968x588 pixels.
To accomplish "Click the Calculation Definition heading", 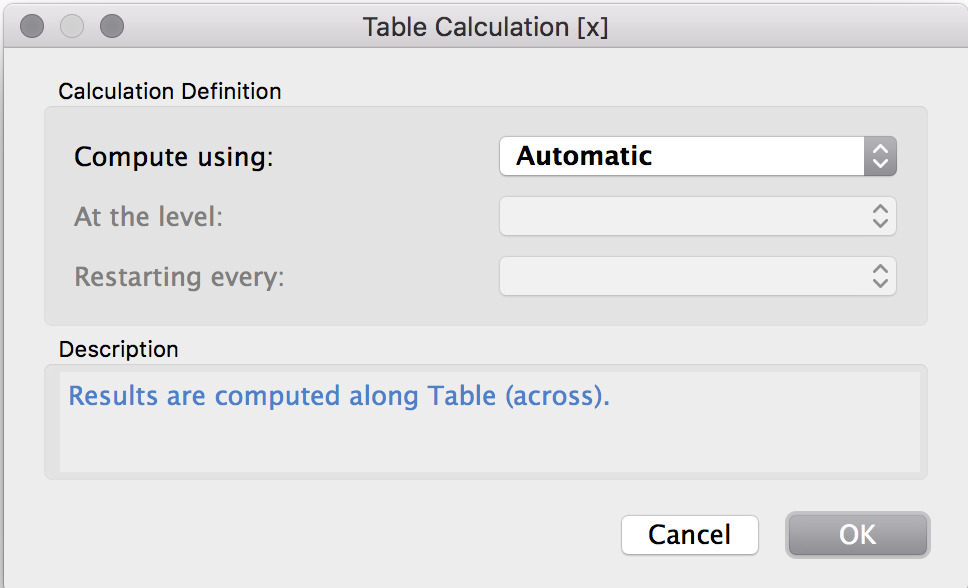I will click(170, 92).
